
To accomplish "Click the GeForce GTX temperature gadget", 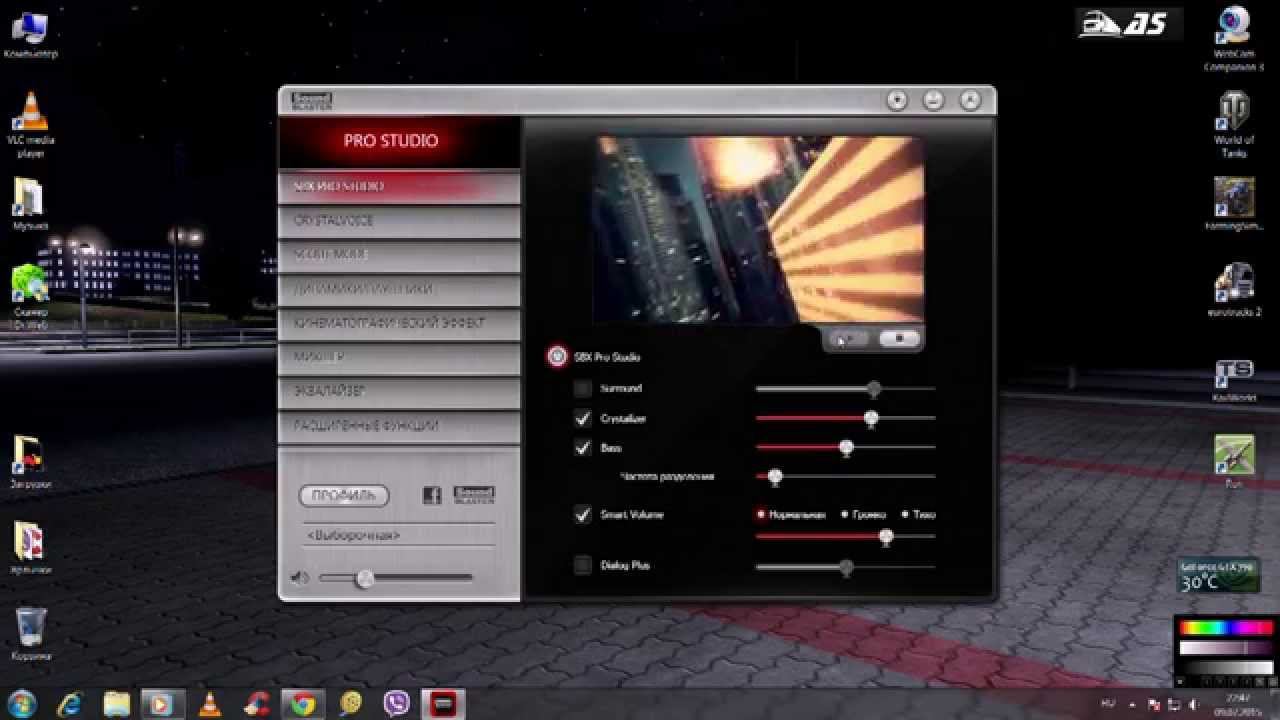I will pyautogui.click(x=1218, y=577).
